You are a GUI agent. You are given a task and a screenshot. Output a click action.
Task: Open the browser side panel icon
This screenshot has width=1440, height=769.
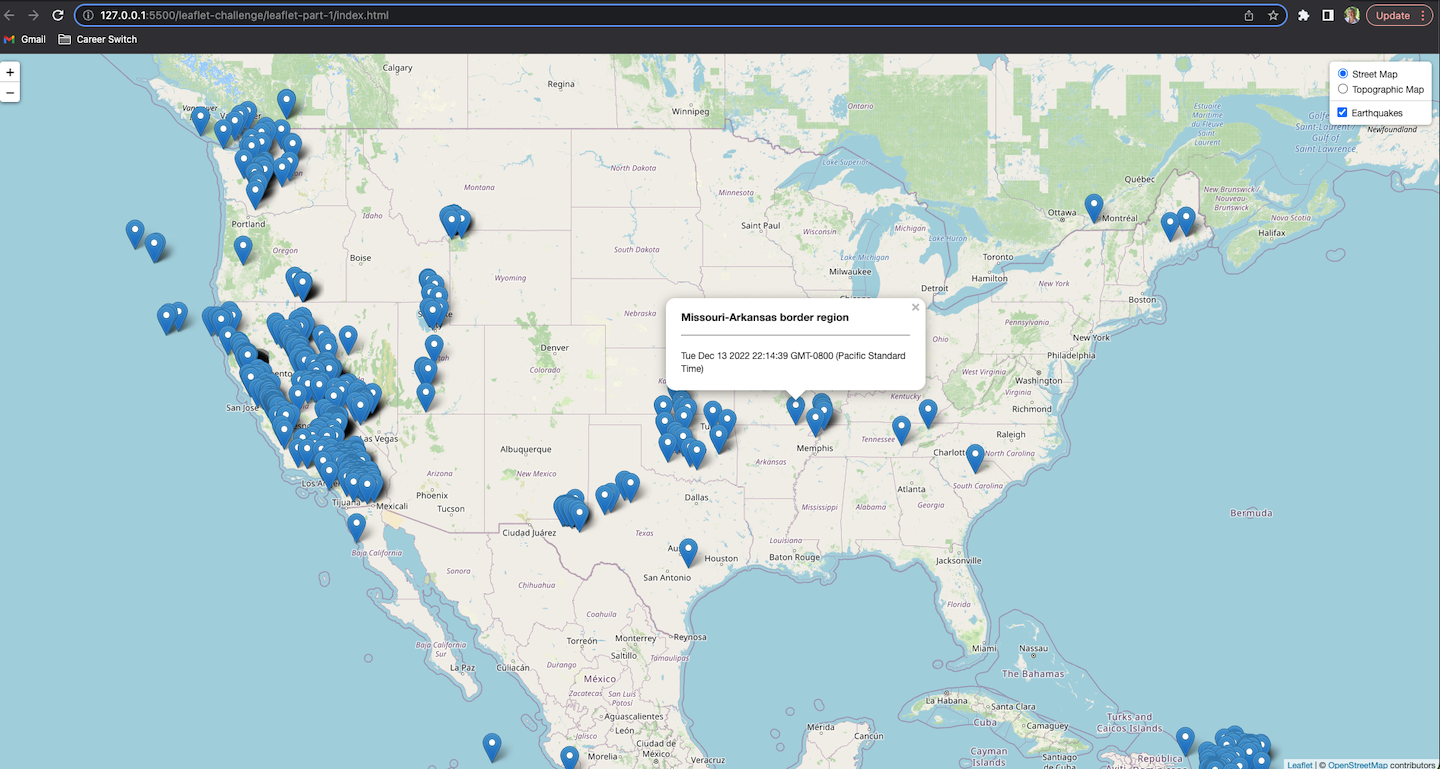tap(1327, 15)
